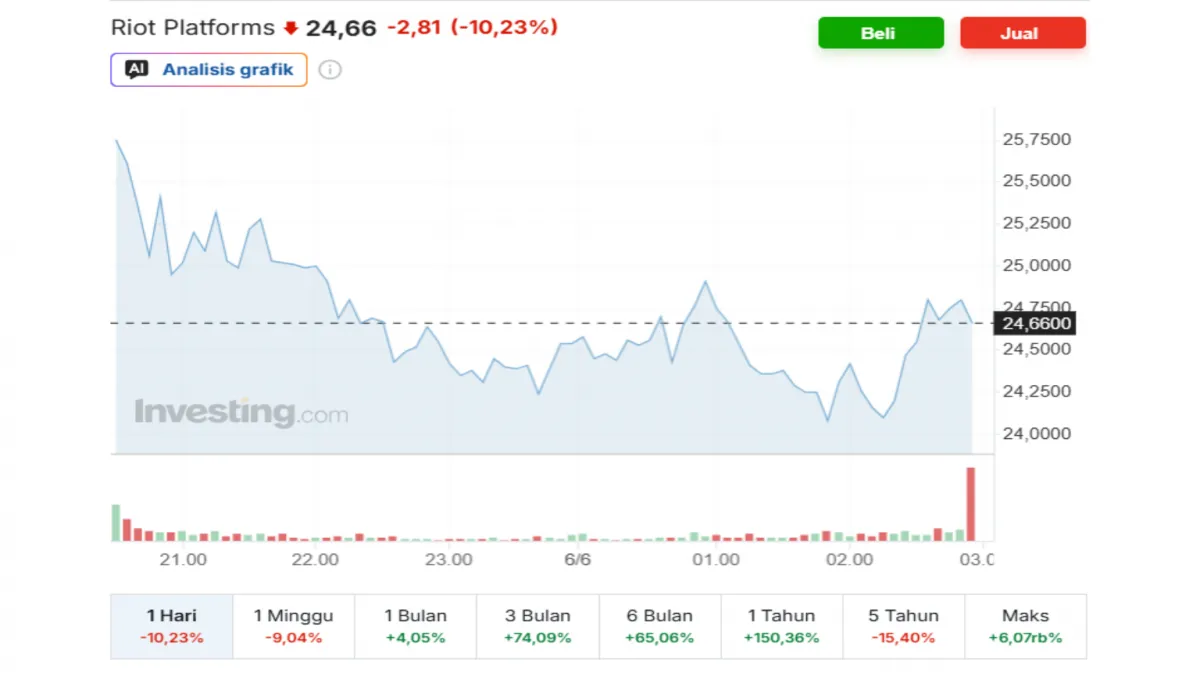
Task: Click the 25,2500 price axis label
Action: click(1036, 223)
